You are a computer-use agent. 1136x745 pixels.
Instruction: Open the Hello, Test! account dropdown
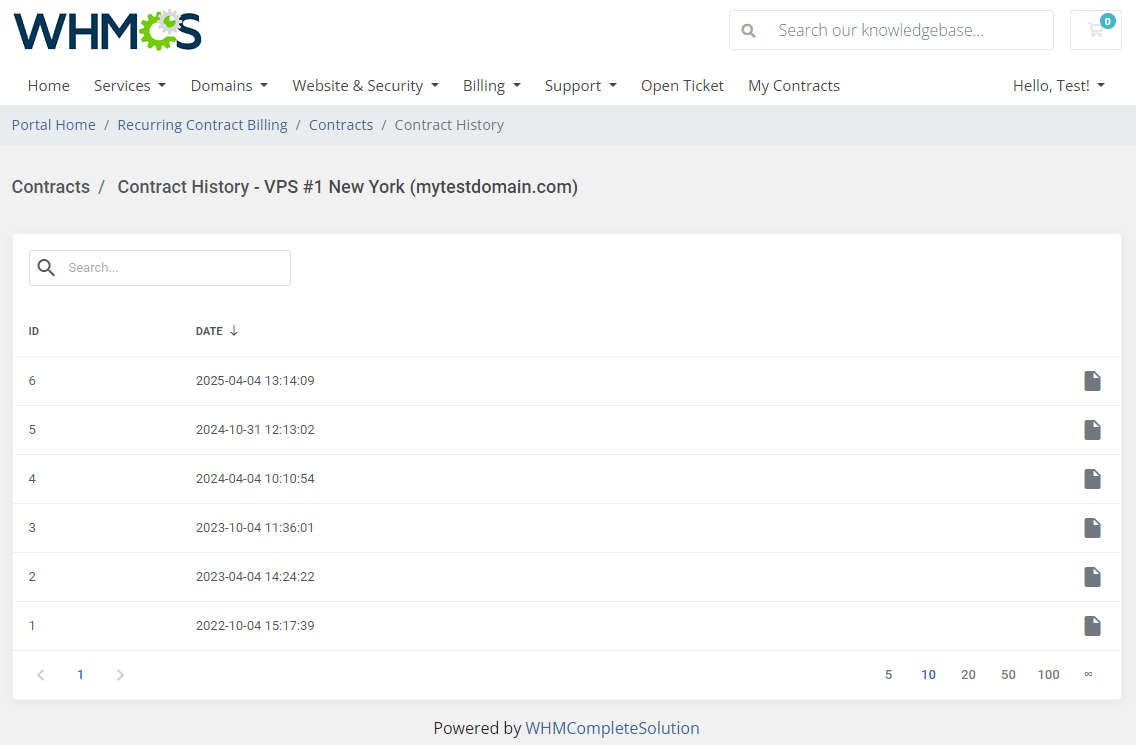coord(1058,85)
